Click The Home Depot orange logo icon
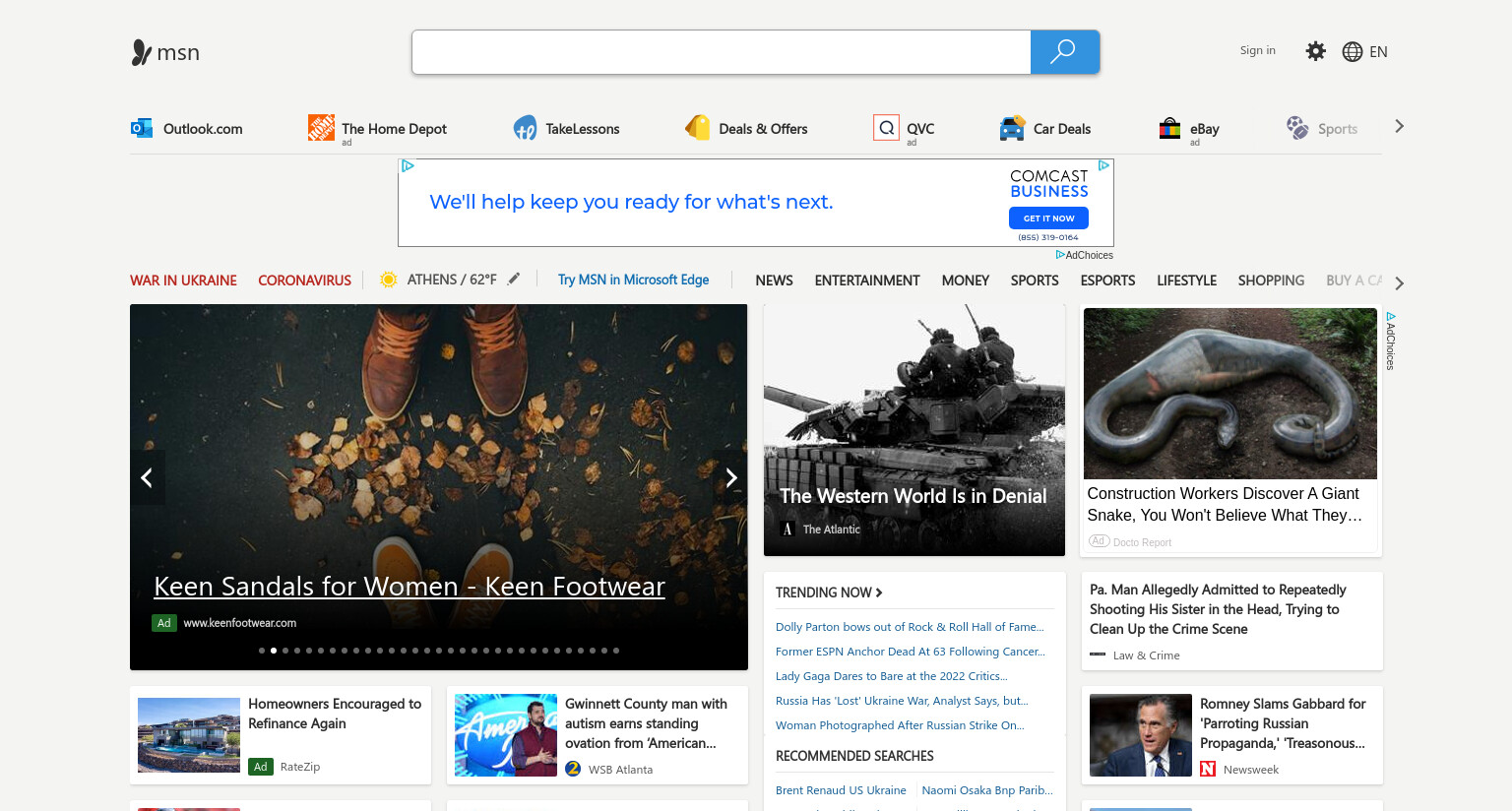Viewport: 1512px width, 811px height. (321, 127)
